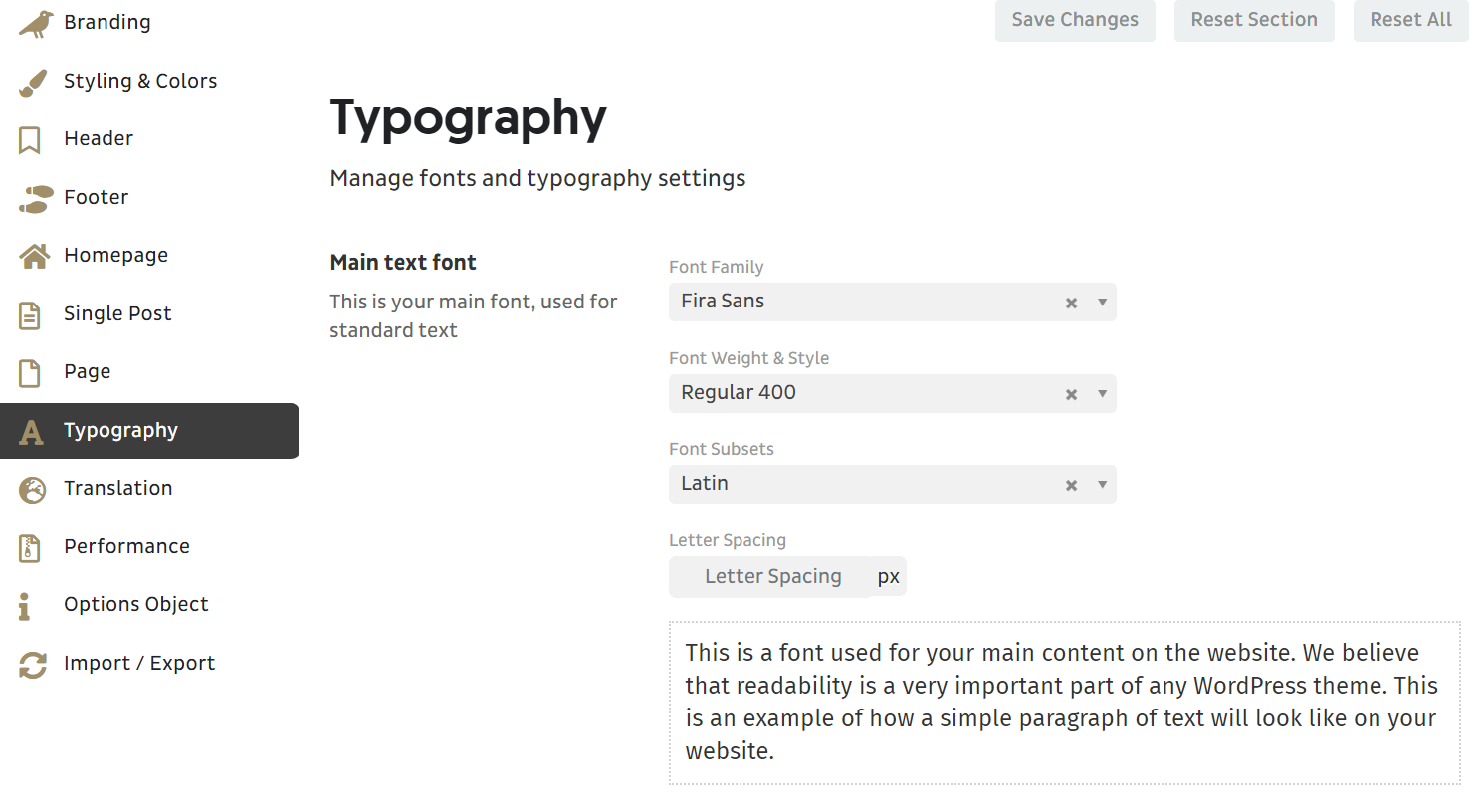This screenshot has height=812, width=1482.
Task: Remove the Latin font subset selection
Action: click(x=1071, y=485)
